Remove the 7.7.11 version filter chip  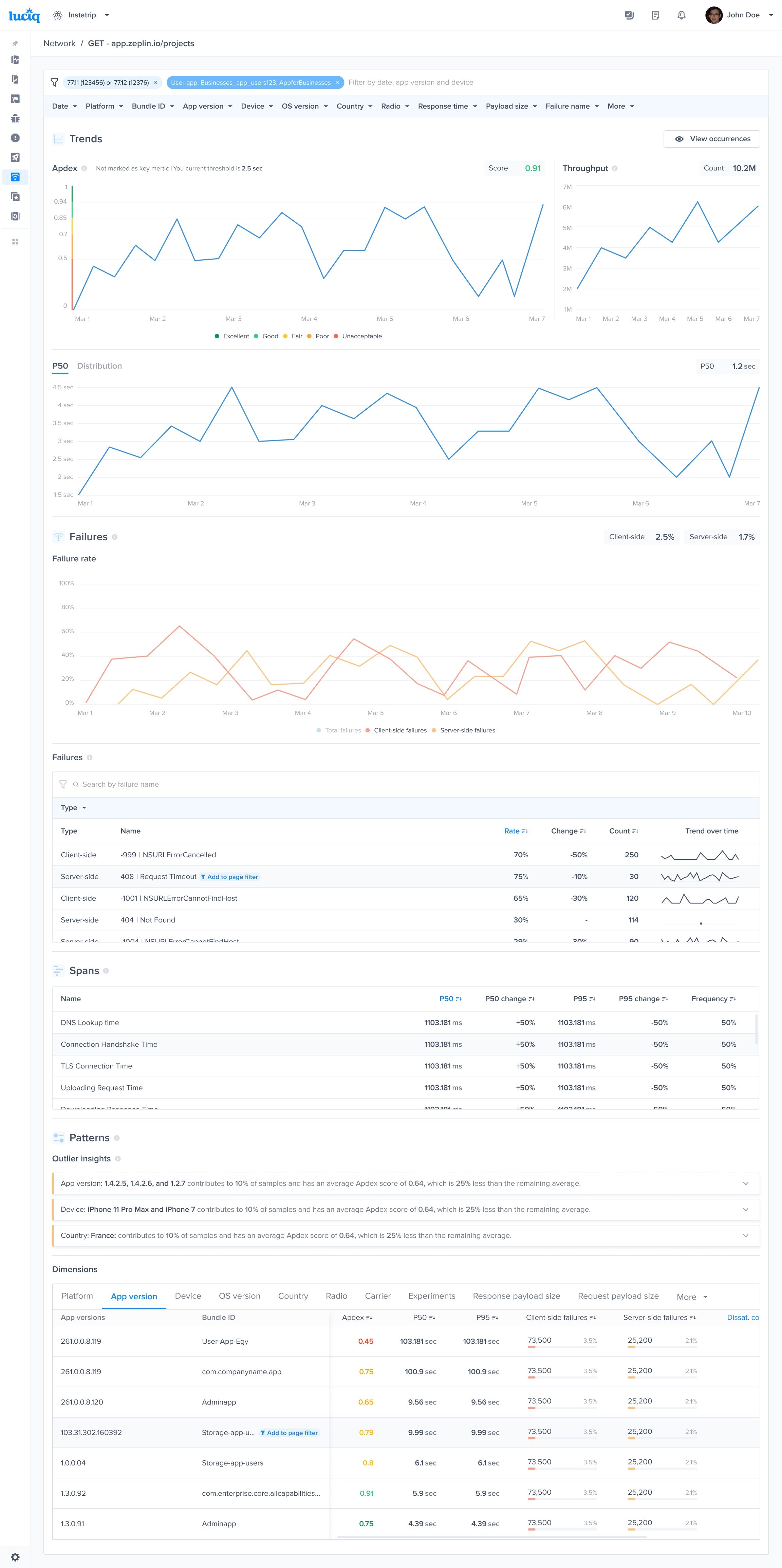156,83
